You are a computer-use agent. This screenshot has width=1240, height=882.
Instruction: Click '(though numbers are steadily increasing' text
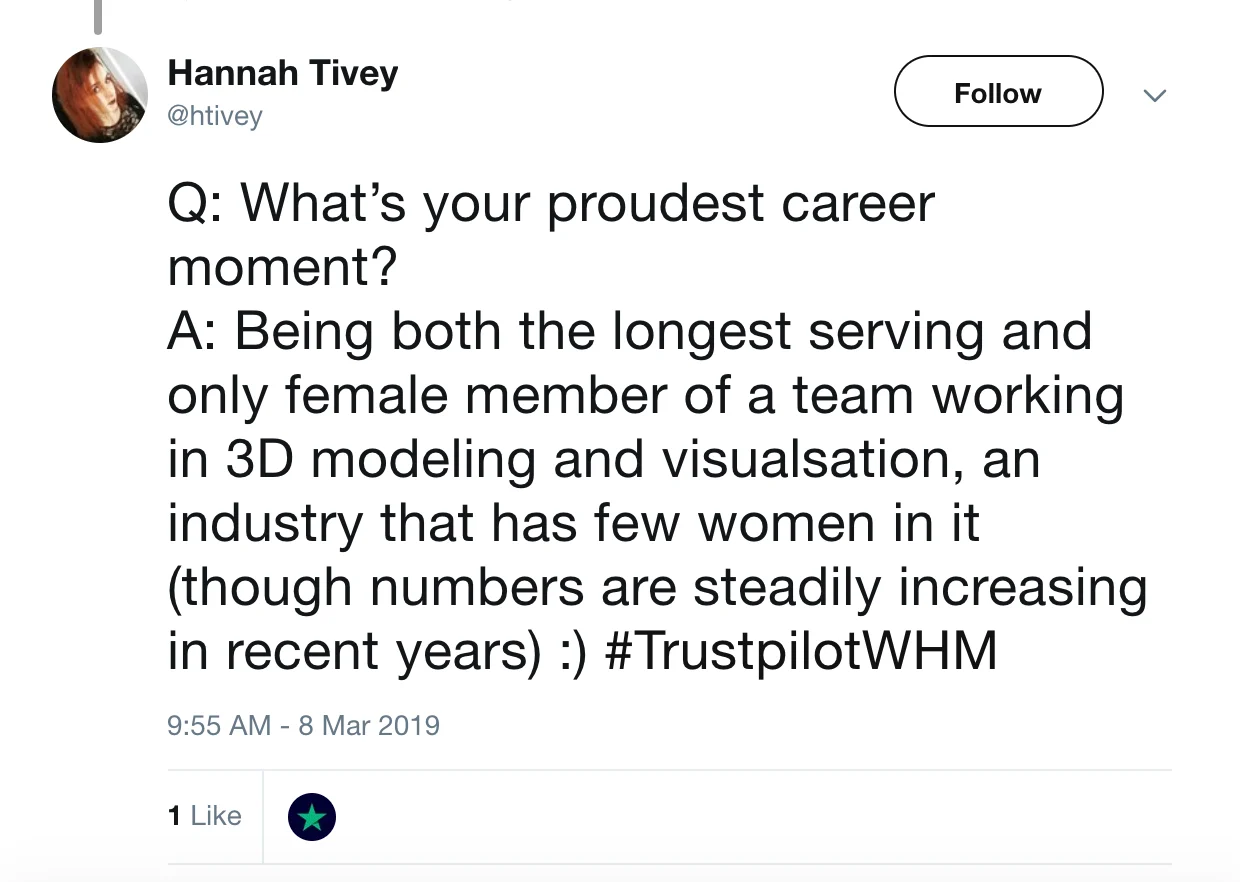[x=656, y=587]
